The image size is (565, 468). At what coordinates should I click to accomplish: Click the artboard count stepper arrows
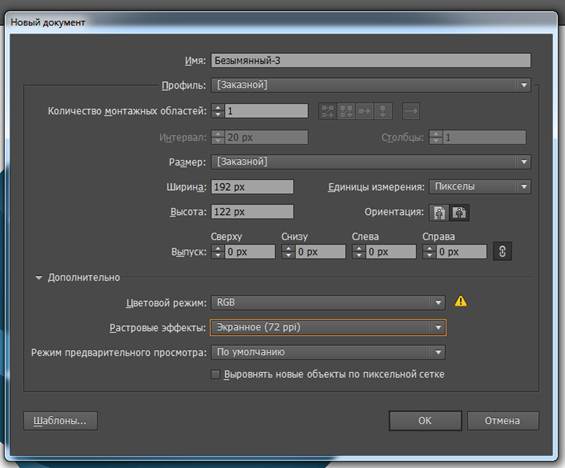[218, 111]
